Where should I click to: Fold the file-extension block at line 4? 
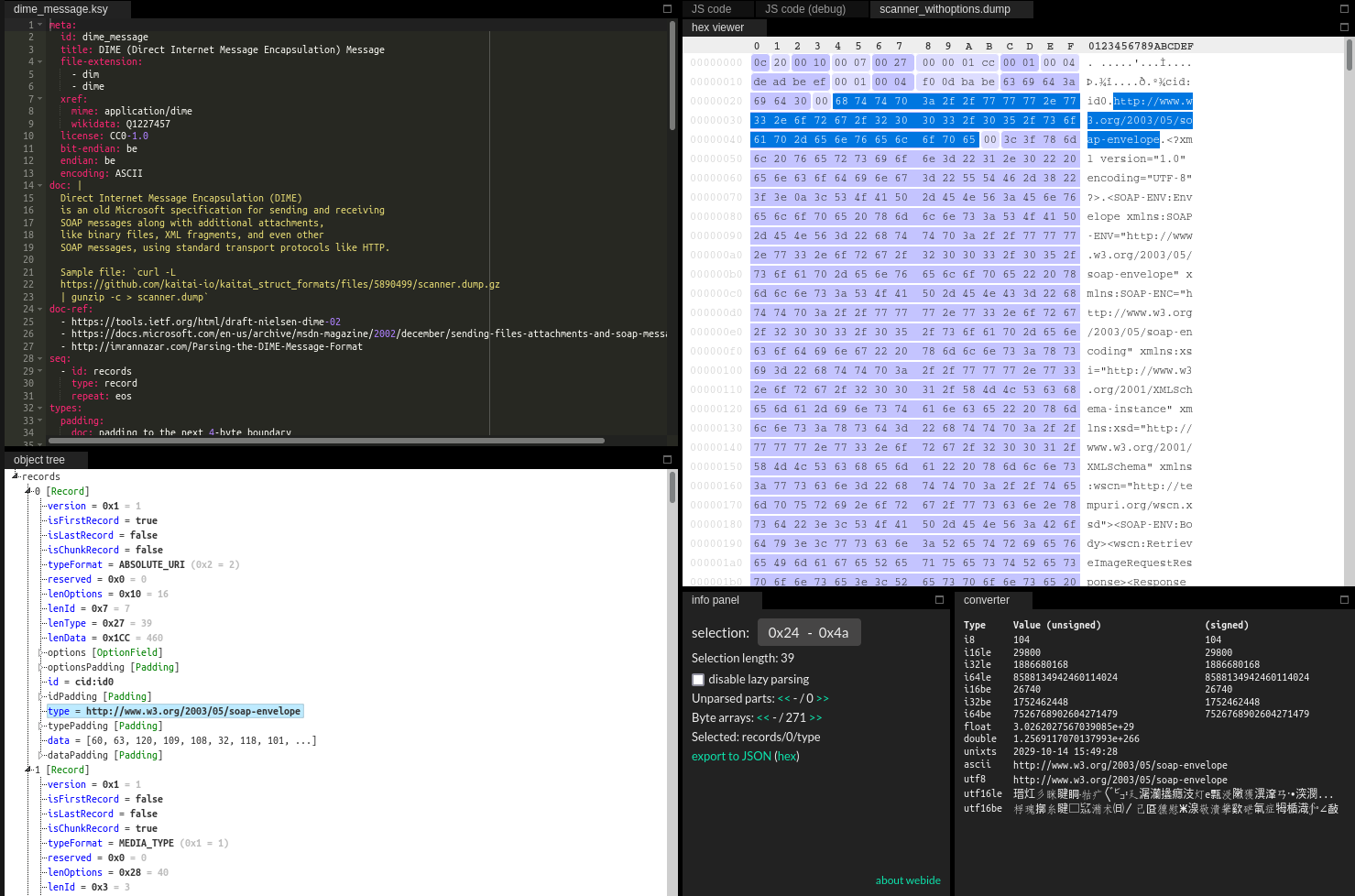click(x=40, y=62)
